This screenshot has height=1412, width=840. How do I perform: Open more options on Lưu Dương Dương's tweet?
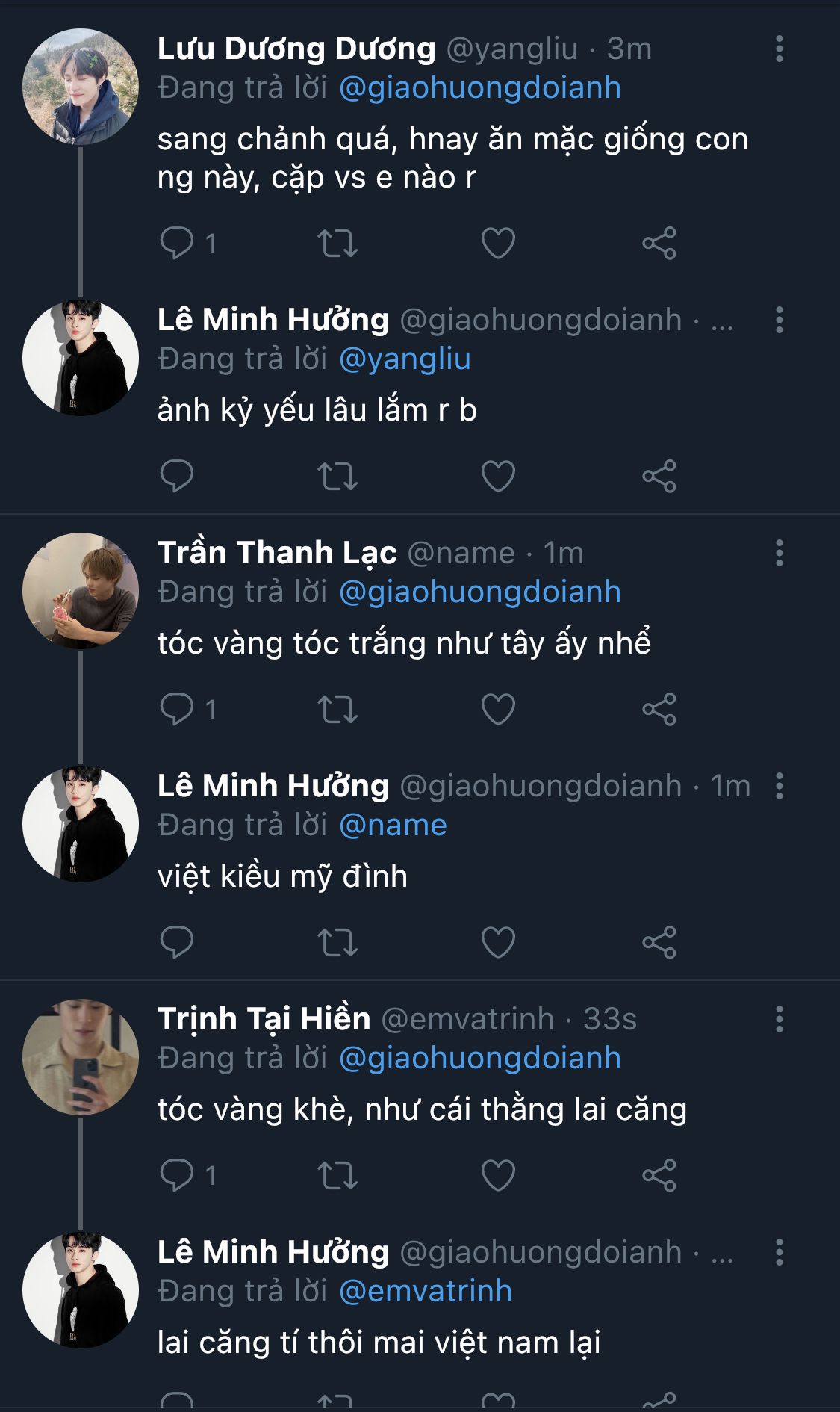779,49
